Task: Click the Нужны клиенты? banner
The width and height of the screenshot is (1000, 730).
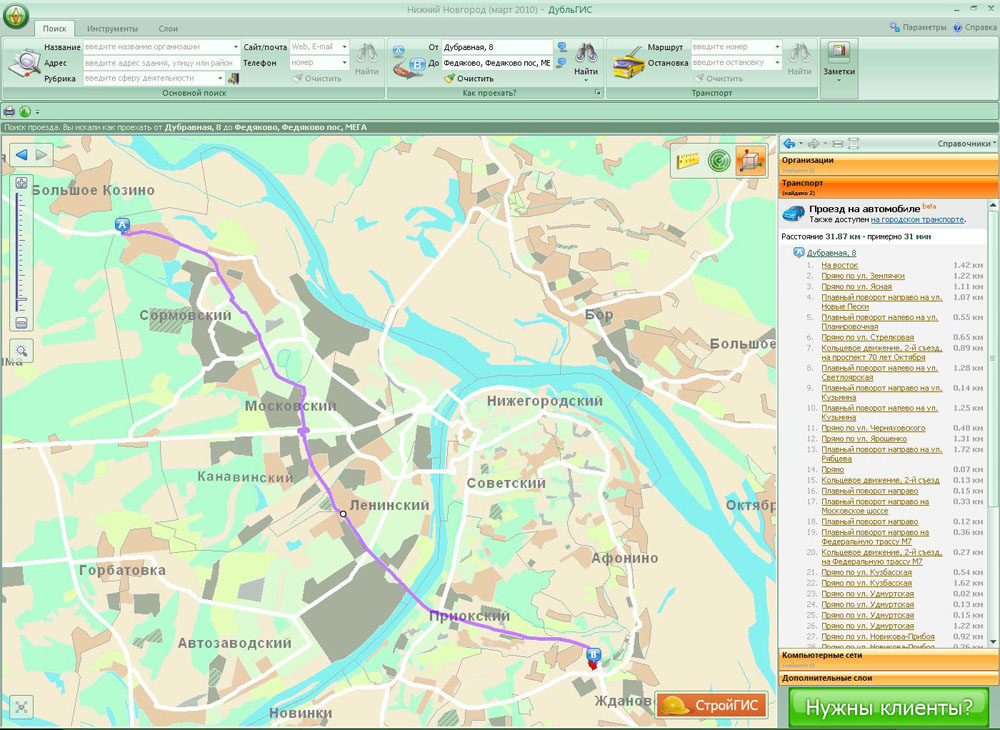Action: coord(888,706)
